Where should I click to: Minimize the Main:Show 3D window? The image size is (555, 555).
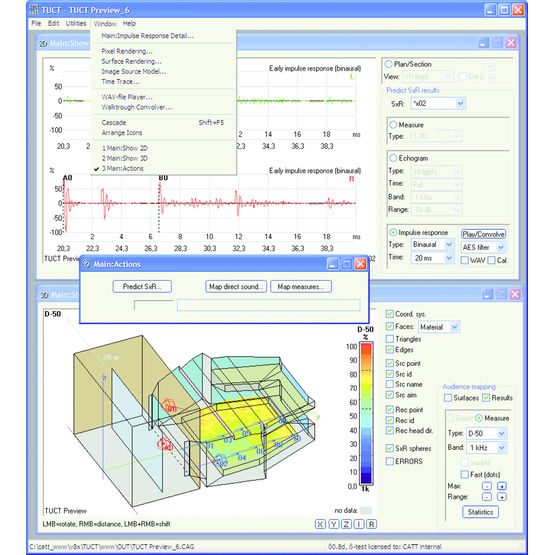point(488,294)
